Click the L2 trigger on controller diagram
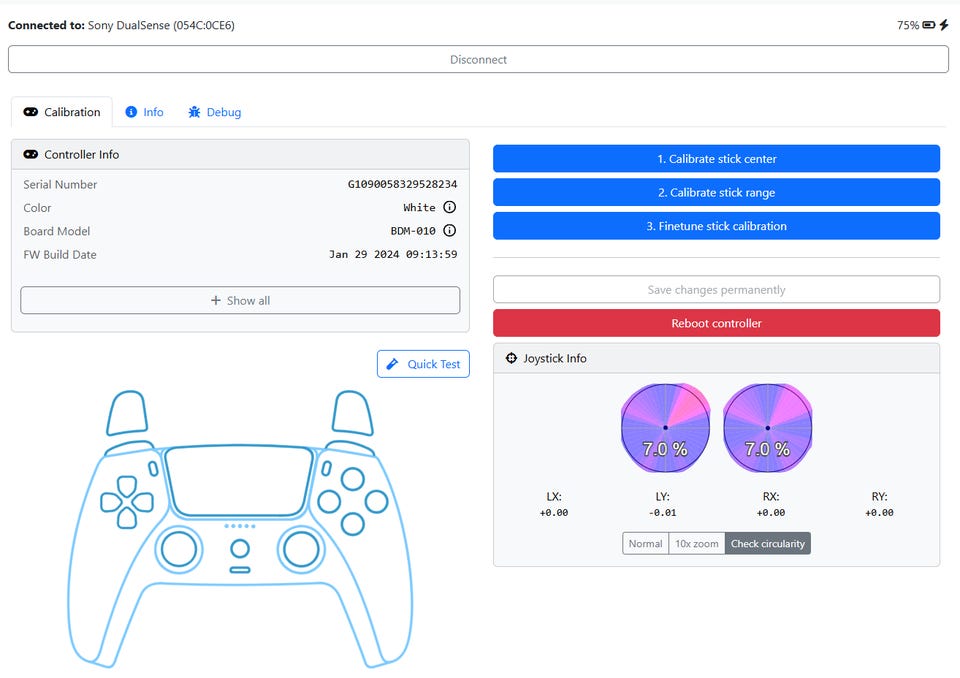Screen dimensions: 960x678 point(127,413)
